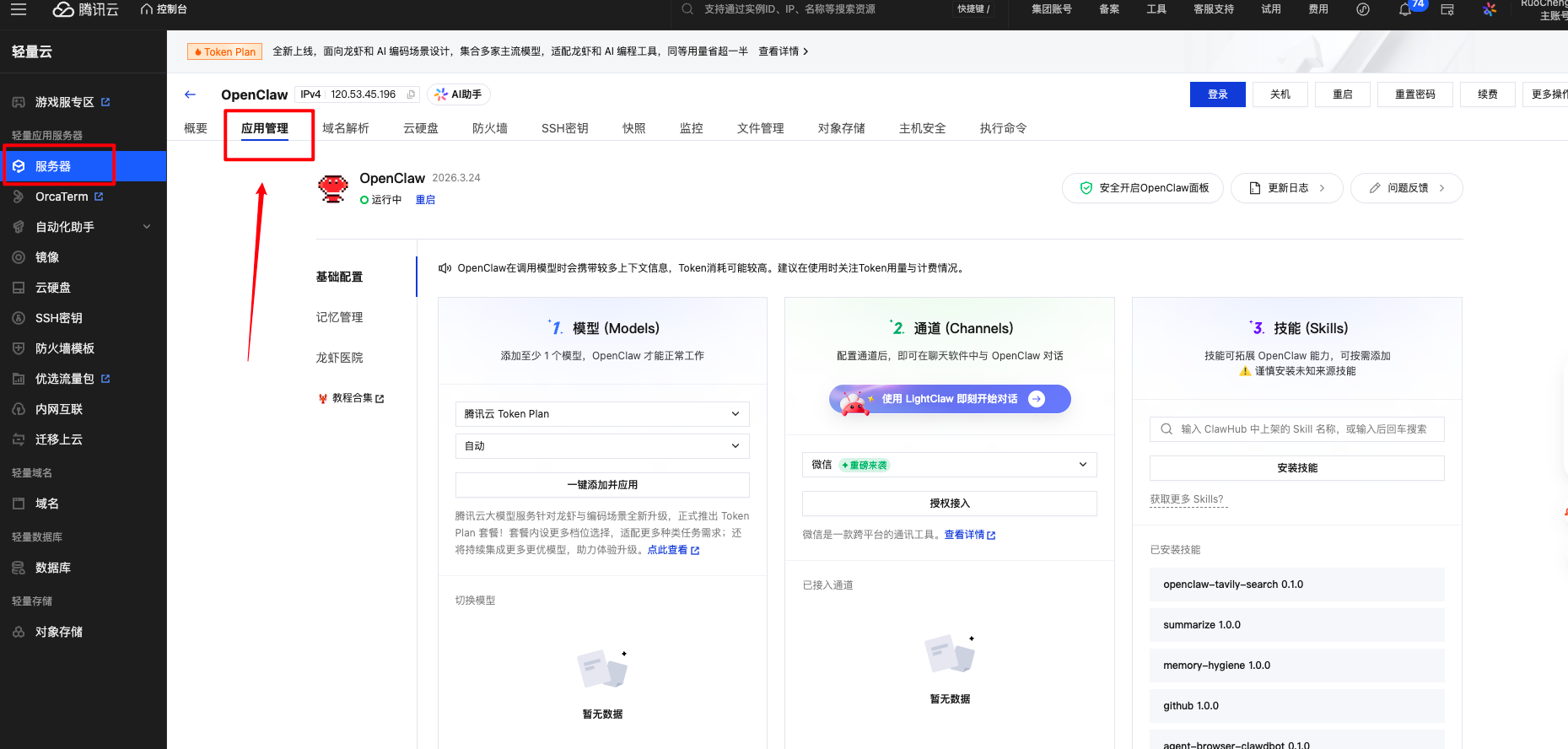Open the notification bell icon

coord(1405,9)
